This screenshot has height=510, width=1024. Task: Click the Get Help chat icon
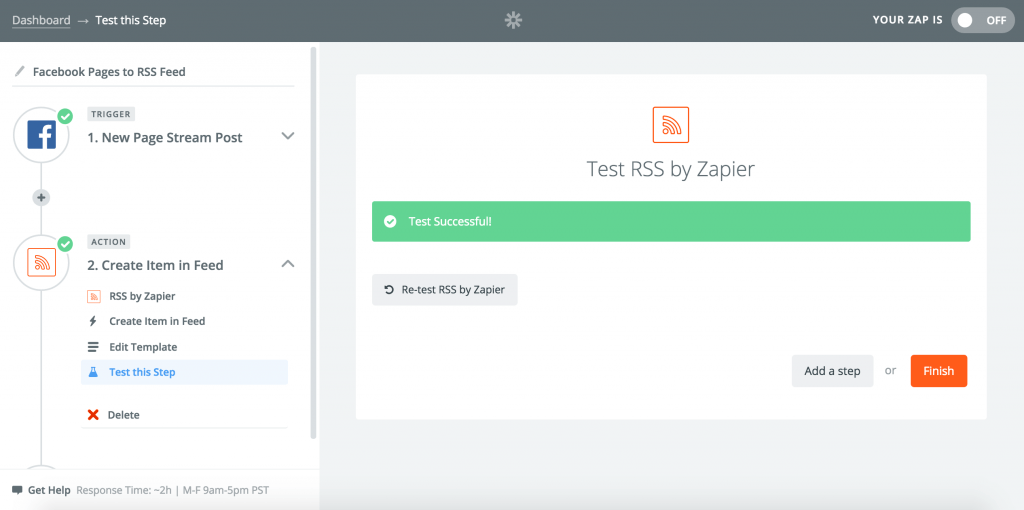click(x=17, y=490)
